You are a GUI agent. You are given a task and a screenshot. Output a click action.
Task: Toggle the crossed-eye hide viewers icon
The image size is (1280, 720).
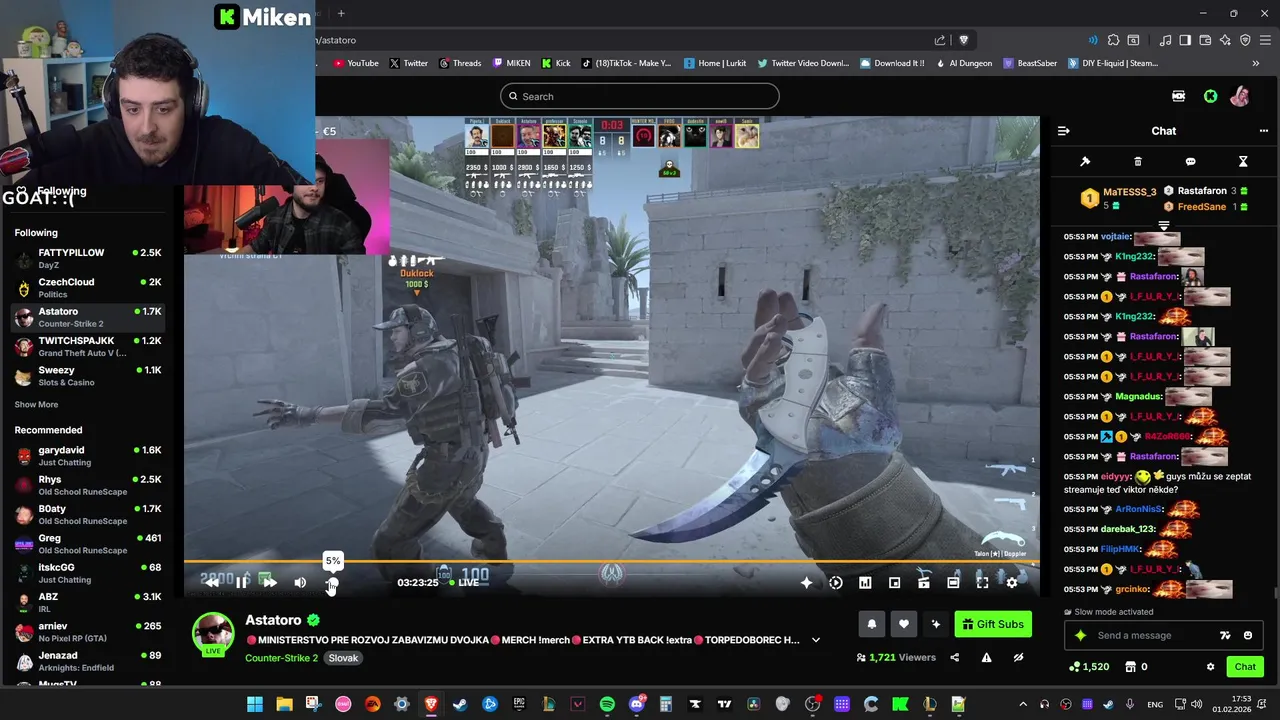[1018, 657]
